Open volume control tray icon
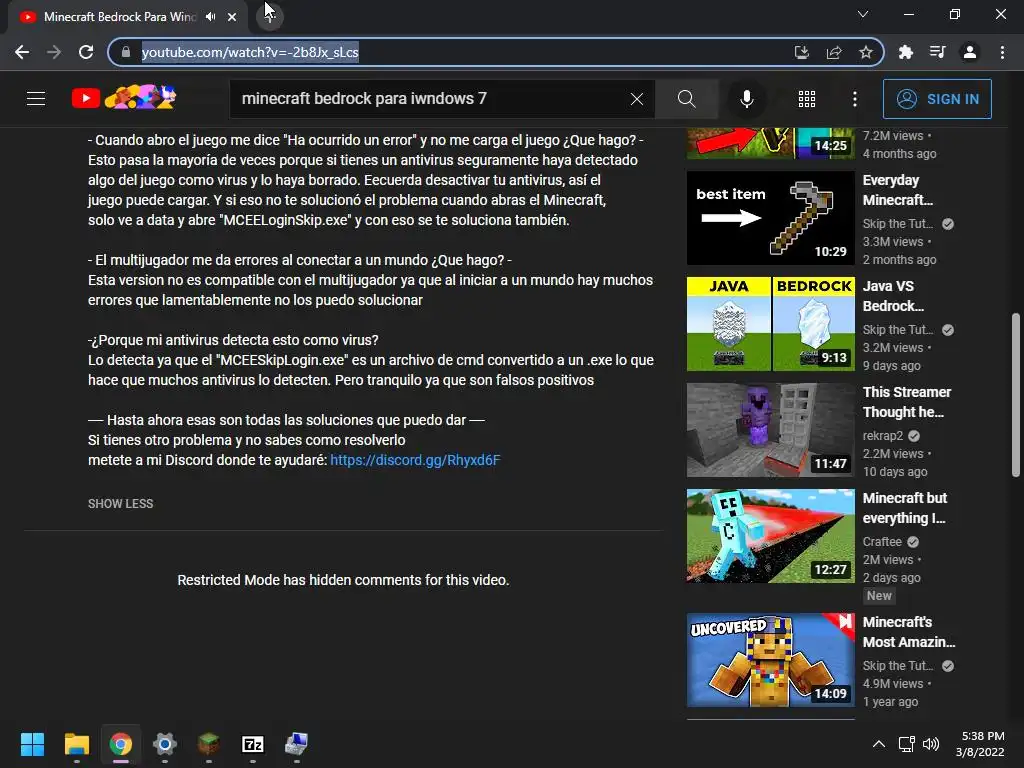 coord(931,744)
